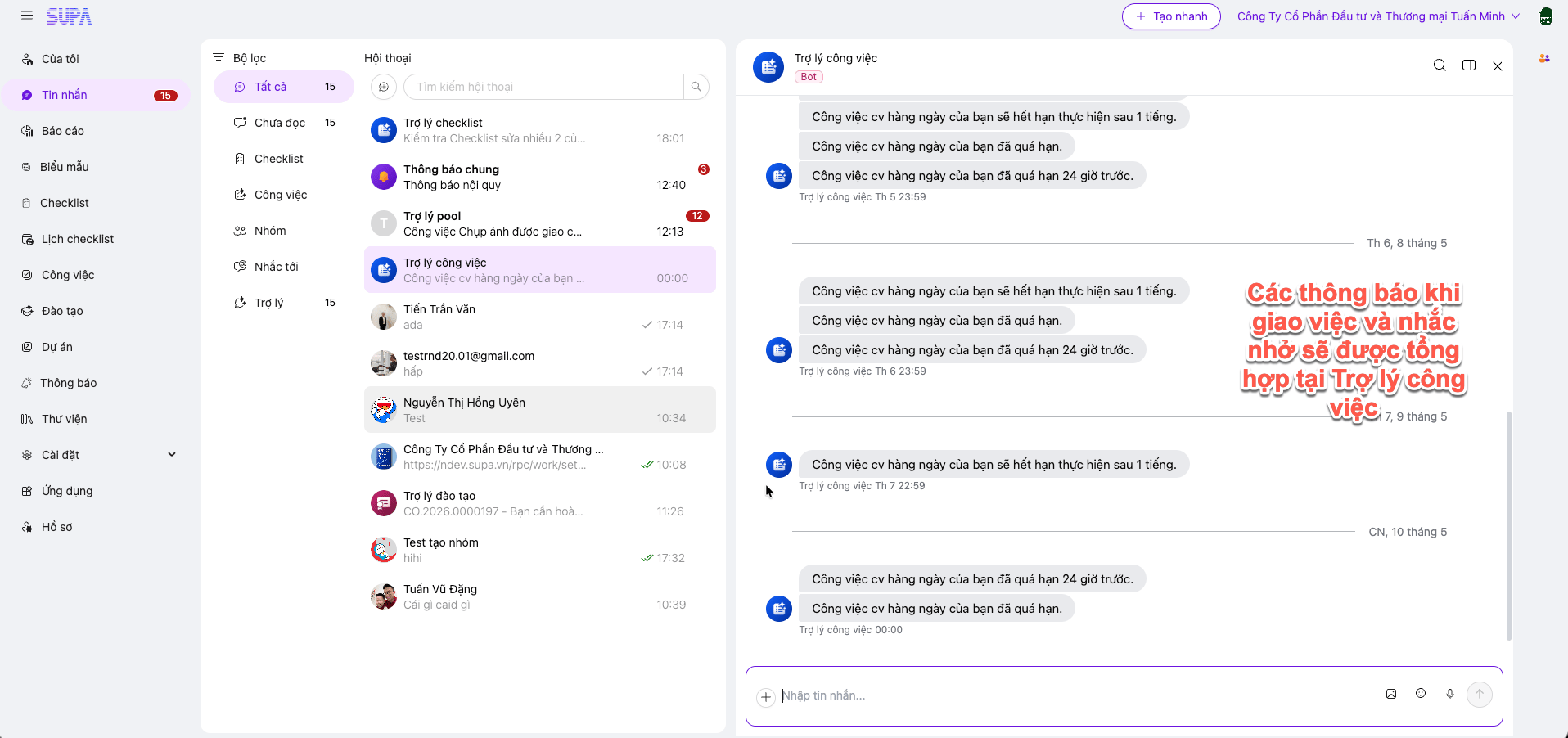Select the Công việc filter in Bộ lọc
The width and height of the screenshot is (1568, 738).
coord(284,195)
